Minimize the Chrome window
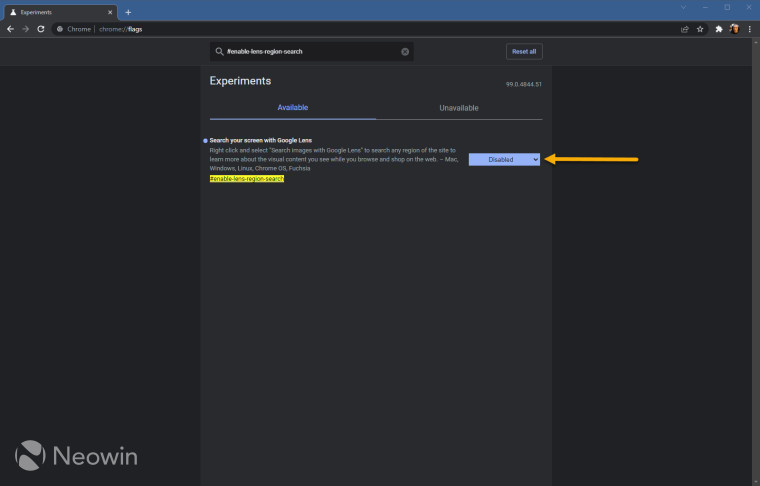Viewport: 760px width, 486px height. tap(705, 7)
